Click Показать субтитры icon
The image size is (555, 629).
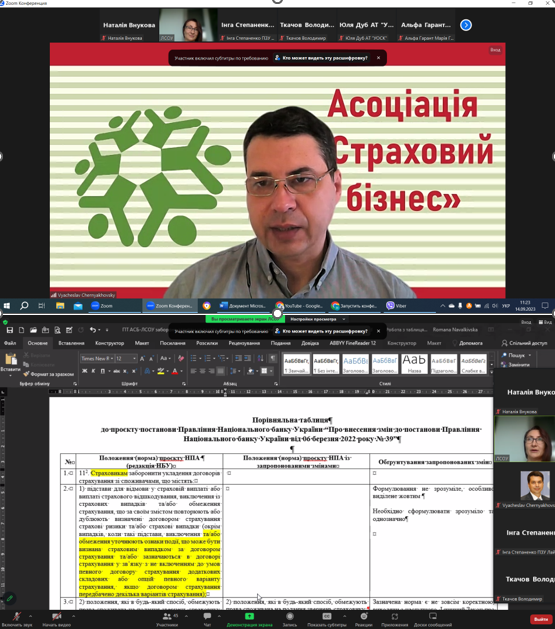point(327,617)
